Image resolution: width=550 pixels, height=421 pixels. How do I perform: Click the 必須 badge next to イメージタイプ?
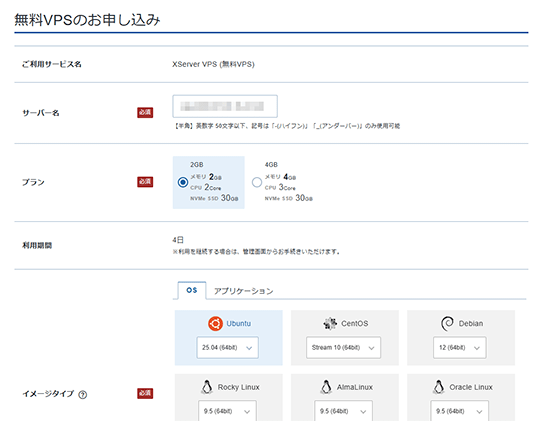[145, 394]
